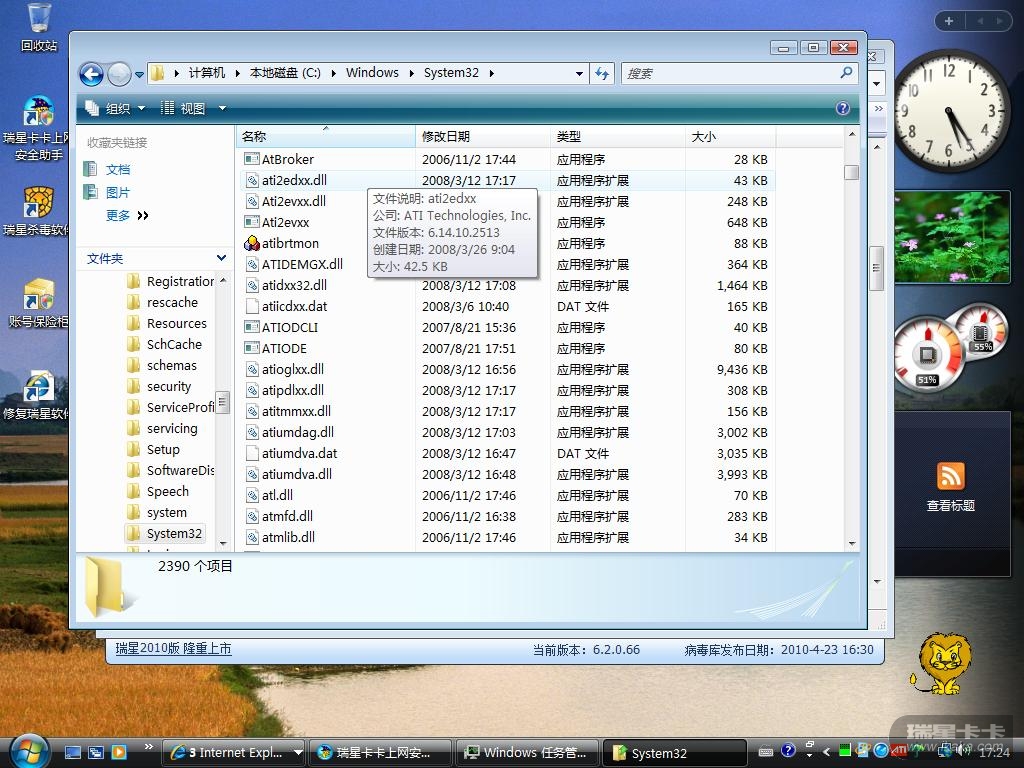Click the lion mascot desktop icon

942,662
